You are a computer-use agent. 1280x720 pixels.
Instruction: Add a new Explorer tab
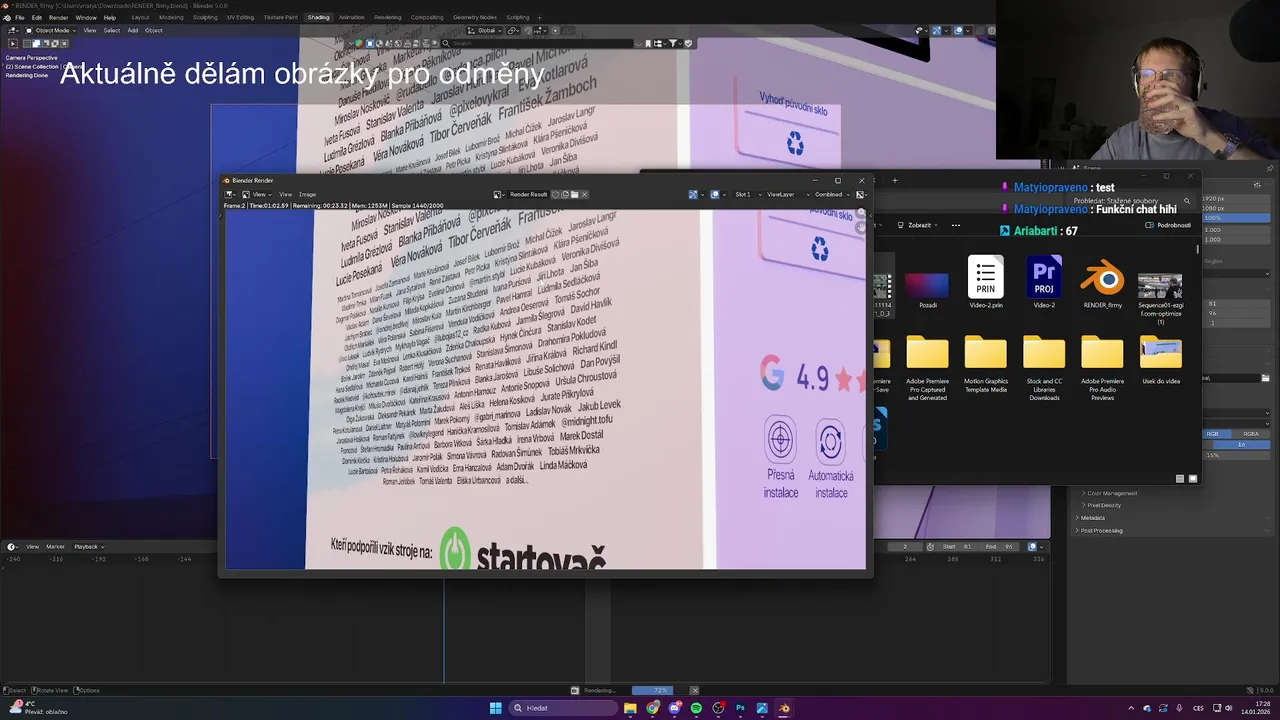coord(895,180)
